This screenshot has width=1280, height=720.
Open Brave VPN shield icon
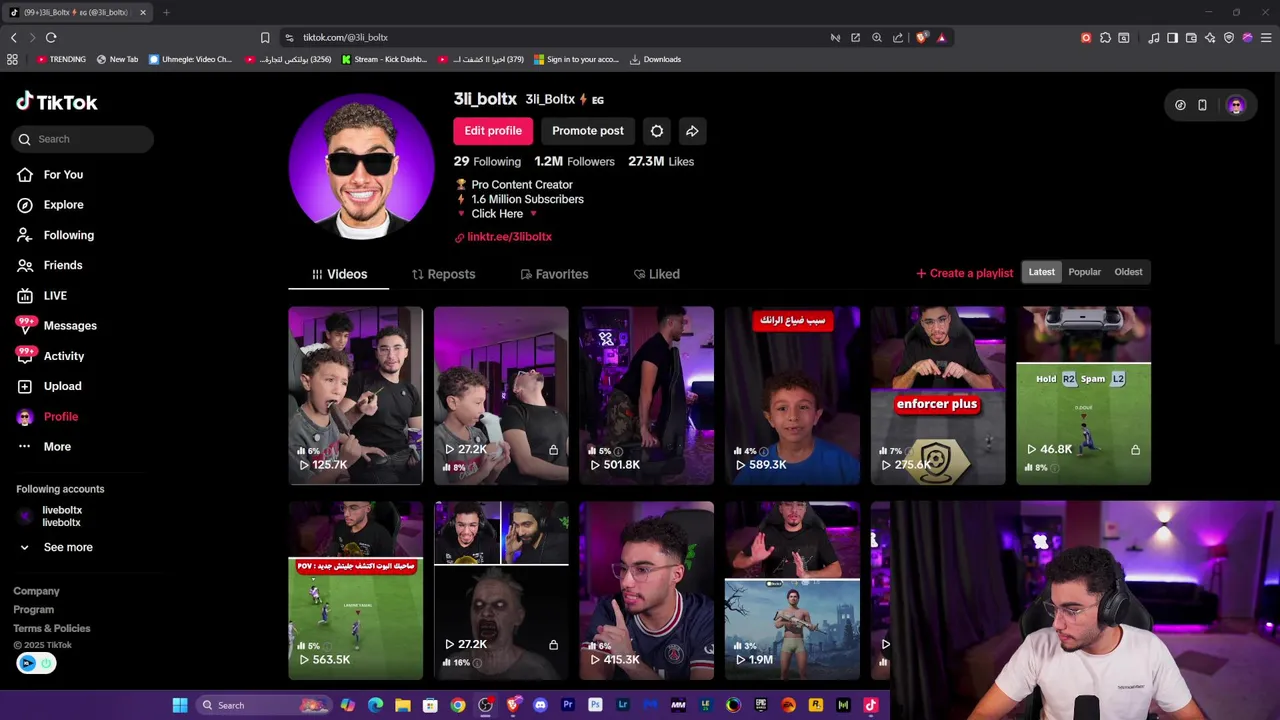tap(1229, 37)
